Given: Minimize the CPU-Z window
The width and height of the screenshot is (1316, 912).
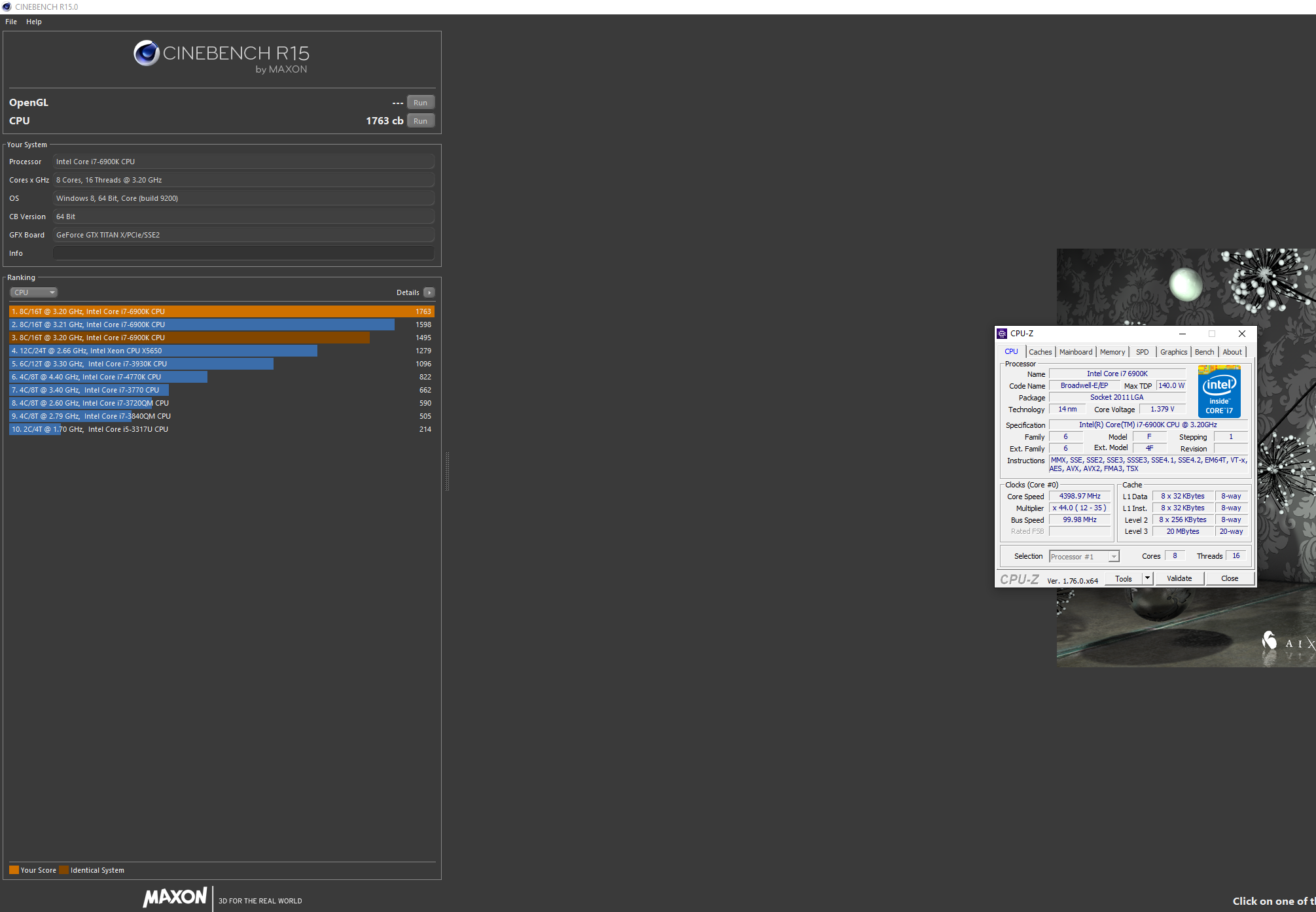Looking at the screenshot, I should click(1183, 334).
